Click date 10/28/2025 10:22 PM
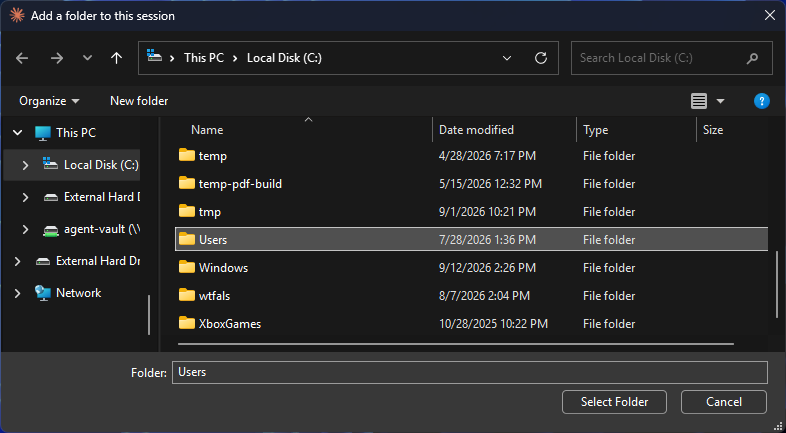 (x=493, y=324)
